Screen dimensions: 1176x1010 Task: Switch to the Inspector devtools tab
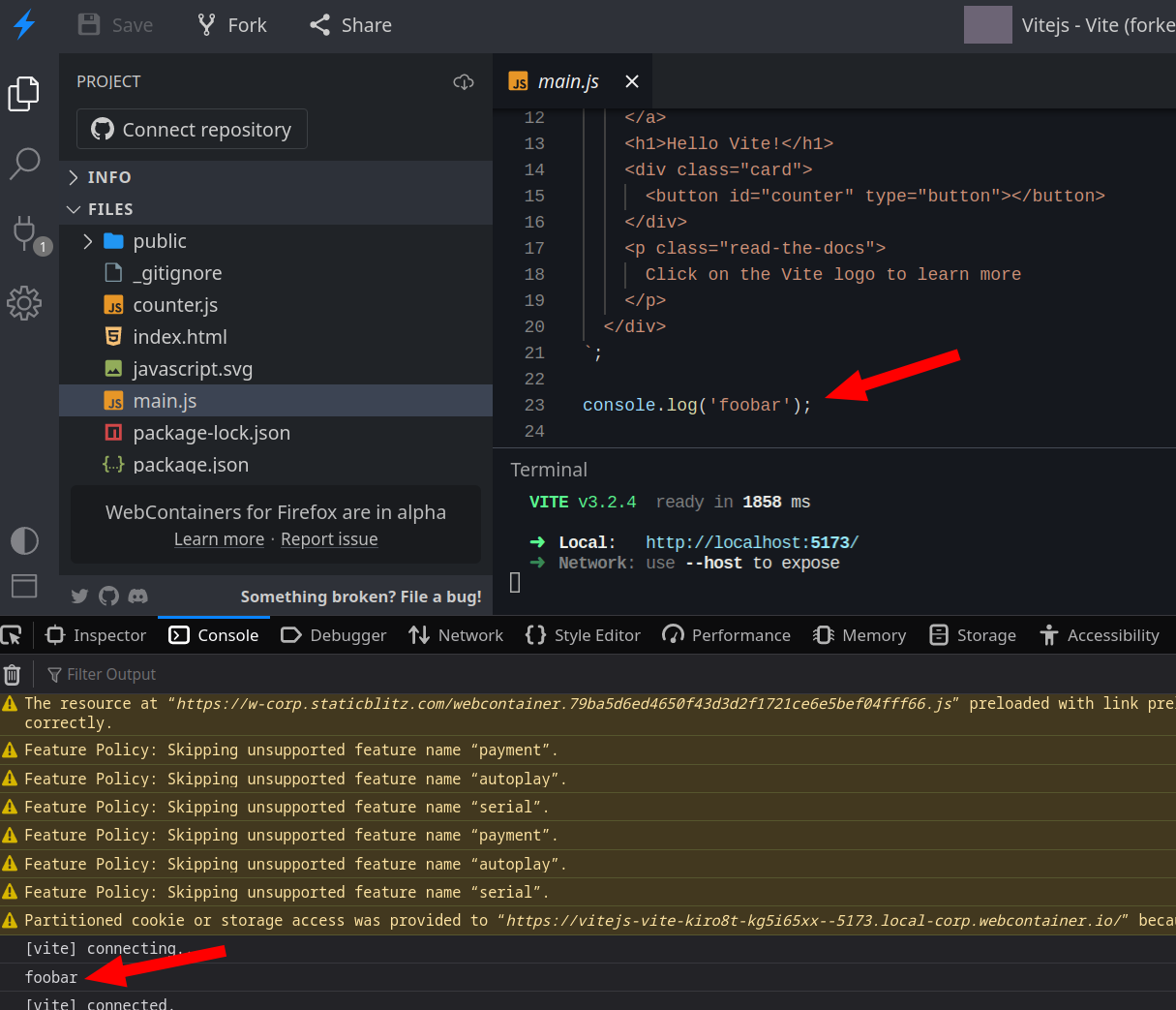pos(96,635)
